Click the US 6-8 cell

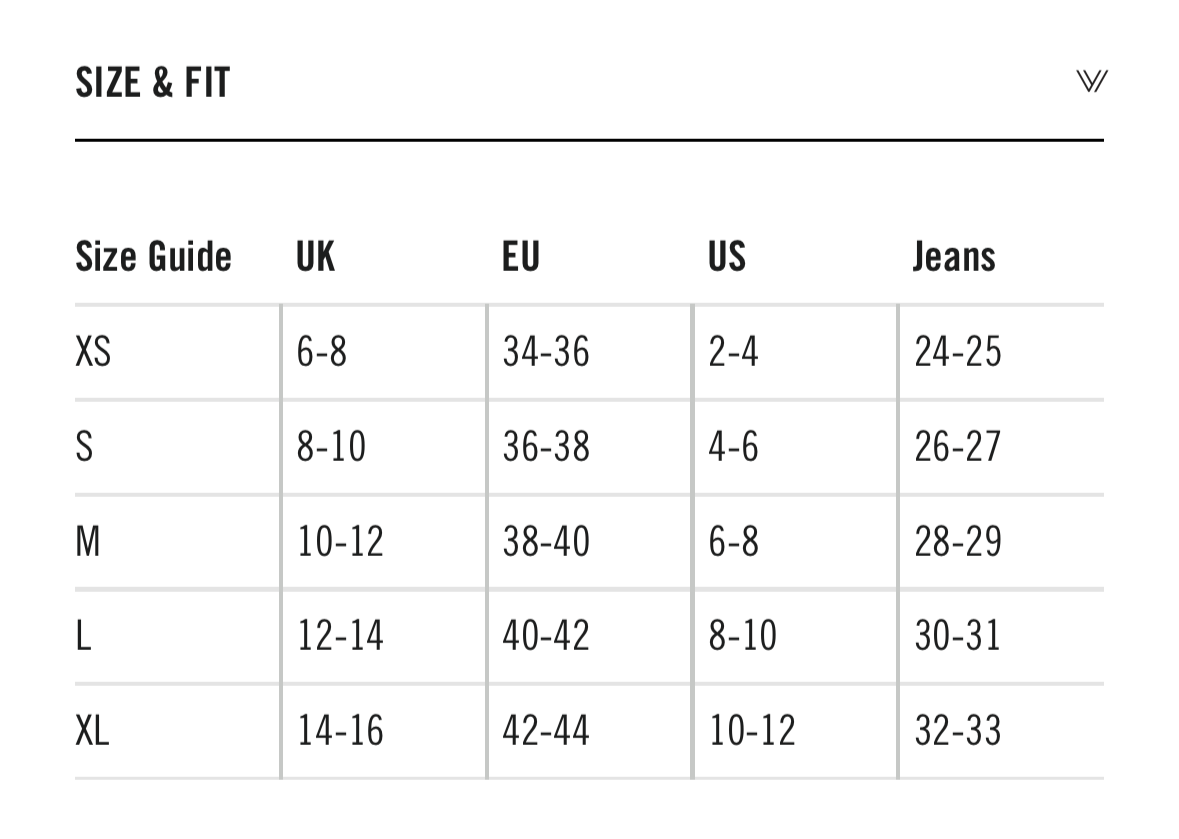733,541
